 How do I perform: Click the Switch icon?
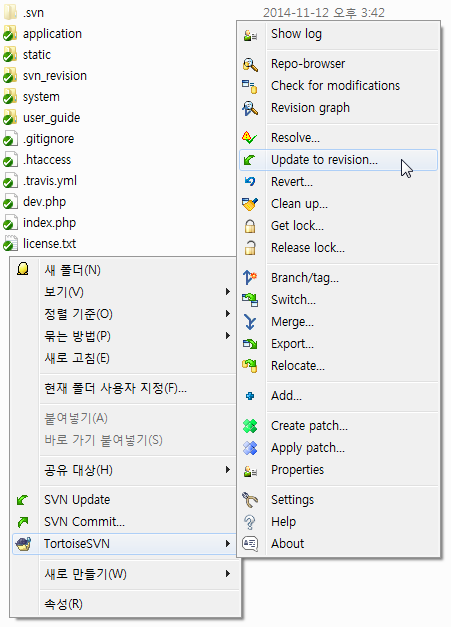[x=250, y=300]
